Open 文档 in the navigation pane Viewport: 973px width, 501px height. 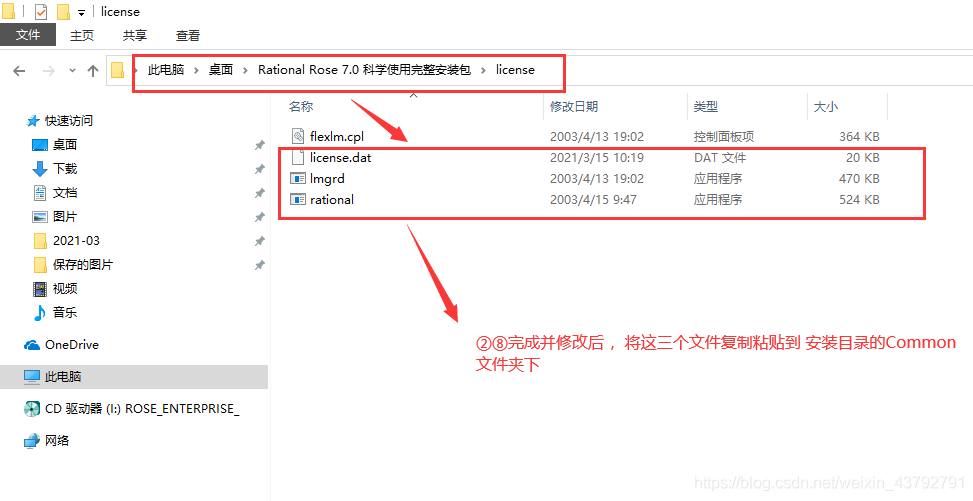65,193
